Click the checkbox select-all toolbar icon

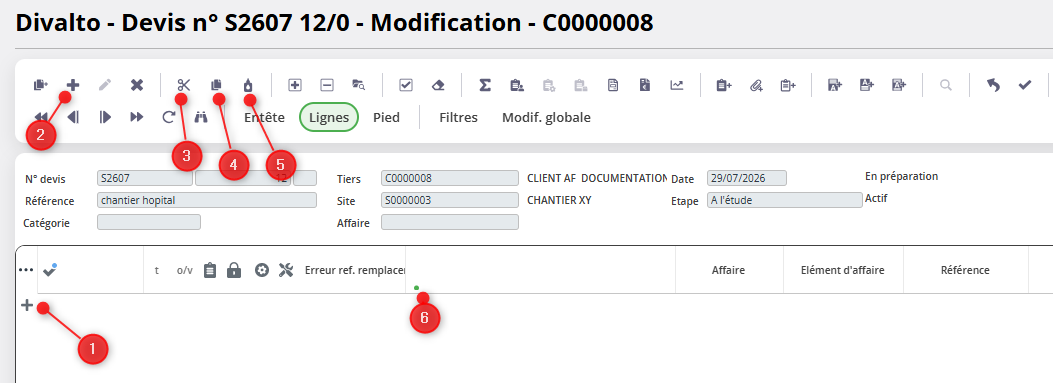[x=406, y=85]
